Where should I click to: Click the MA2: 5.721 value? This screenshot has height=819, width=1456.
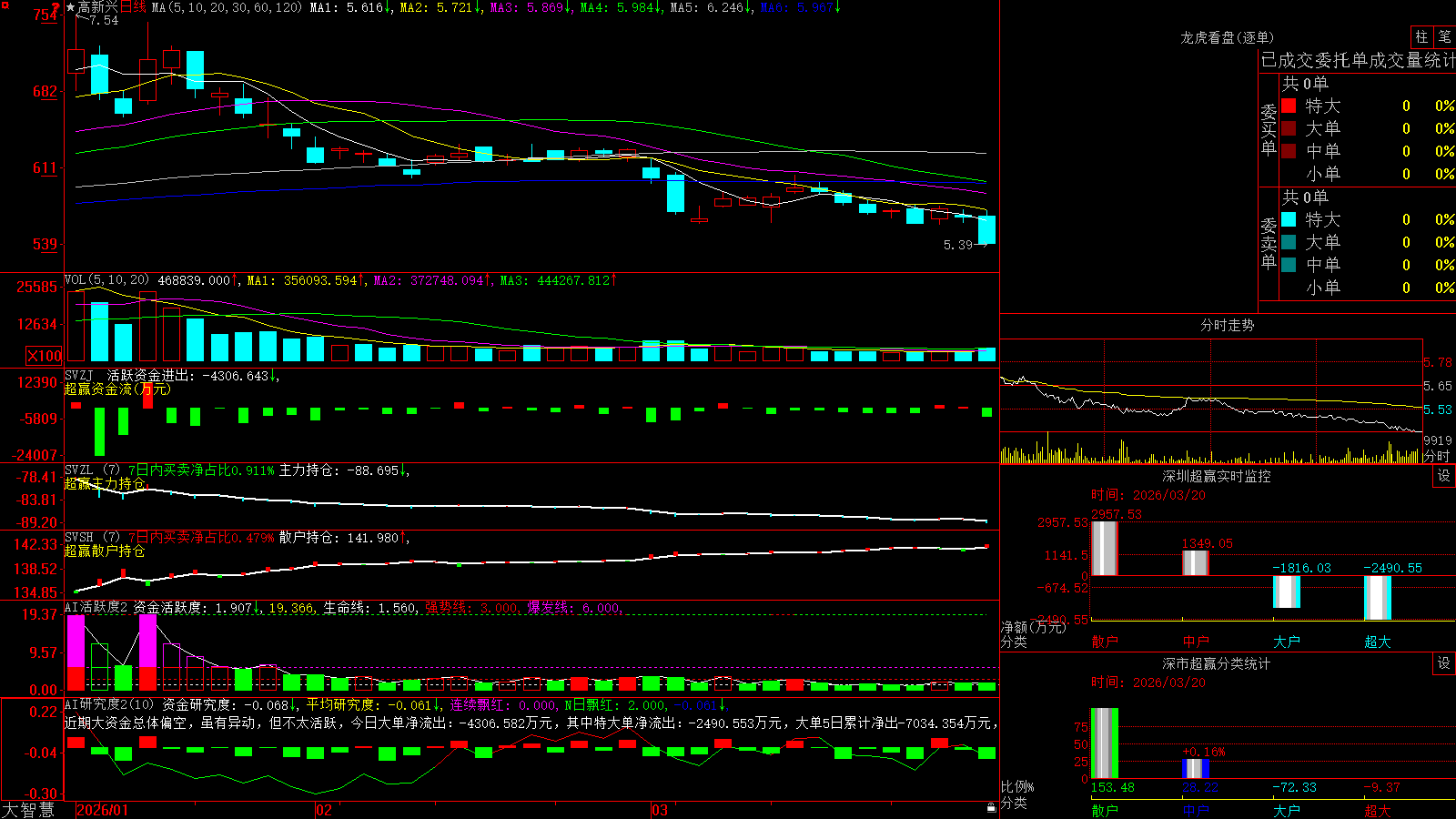[x=437, y=7]
